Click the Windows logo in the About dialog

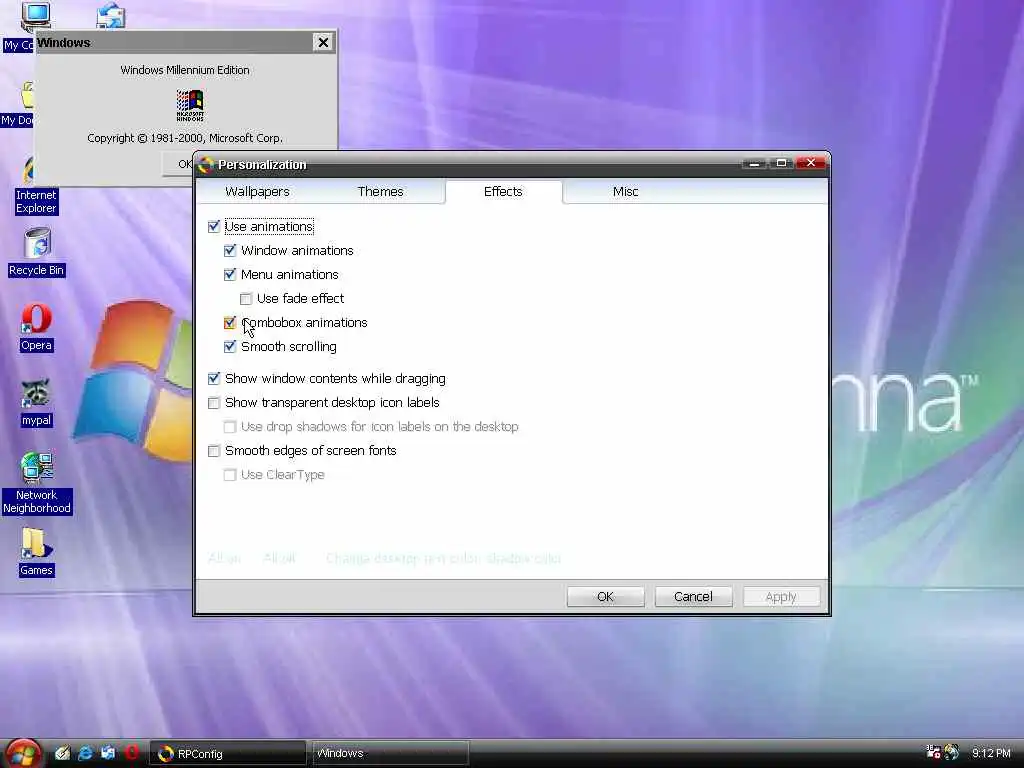click(x=190, y=105)
